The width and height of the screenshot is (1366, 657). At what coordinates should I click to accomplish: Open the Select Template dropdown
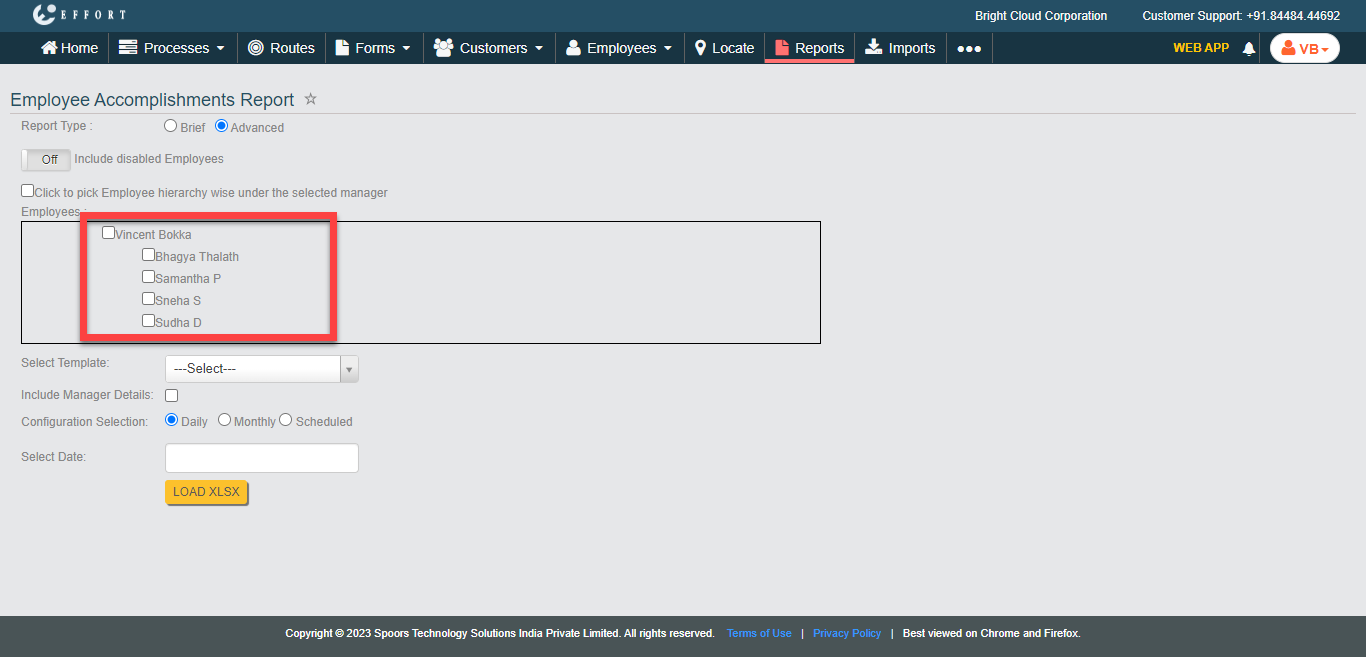261,369
